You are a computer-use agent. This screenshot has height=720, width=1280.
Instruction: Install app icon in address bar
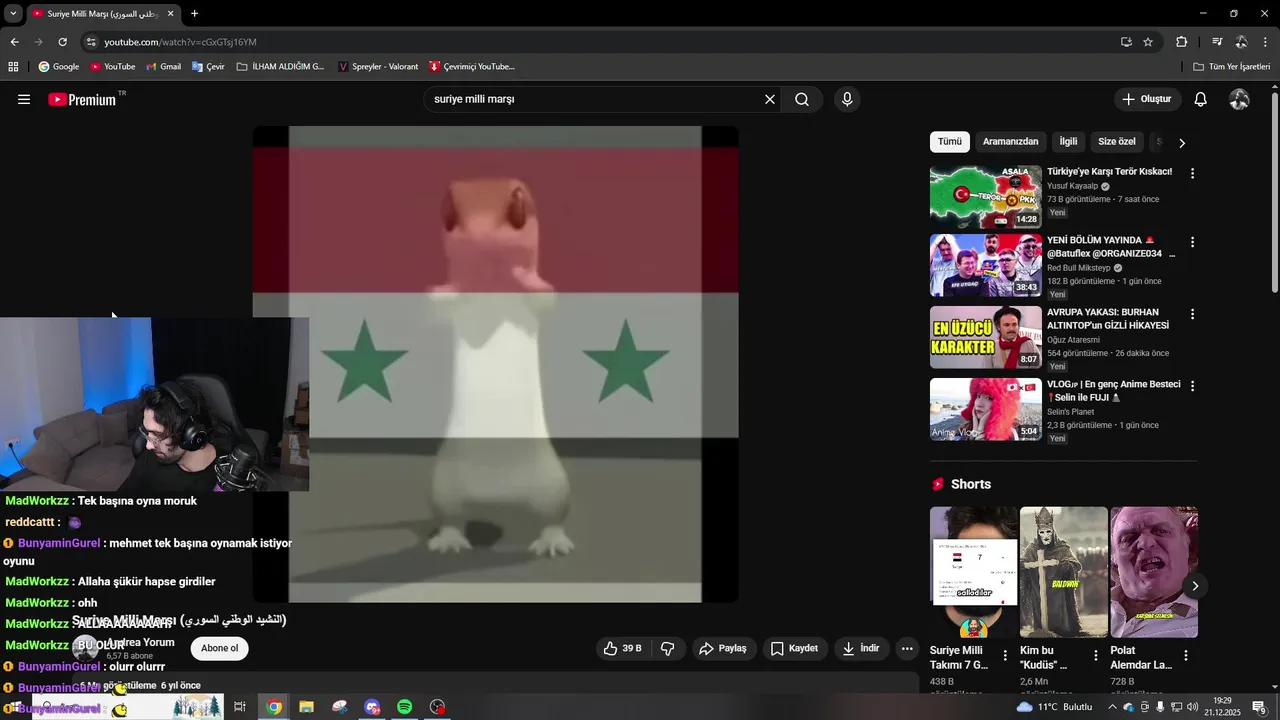(1126, 42)
